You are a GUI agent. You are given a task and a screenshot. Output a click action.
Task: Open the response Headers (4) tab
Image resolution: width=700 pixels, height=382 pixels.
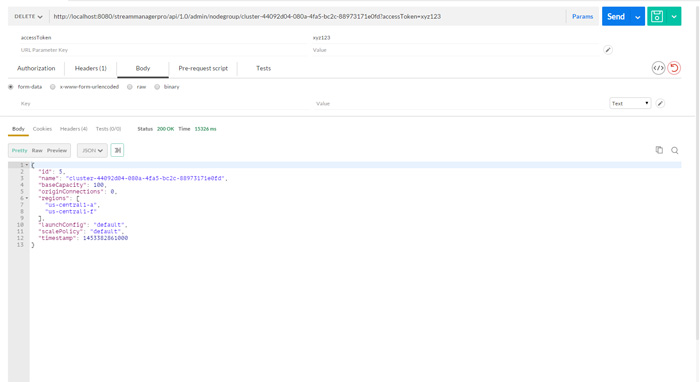point(74,129)
